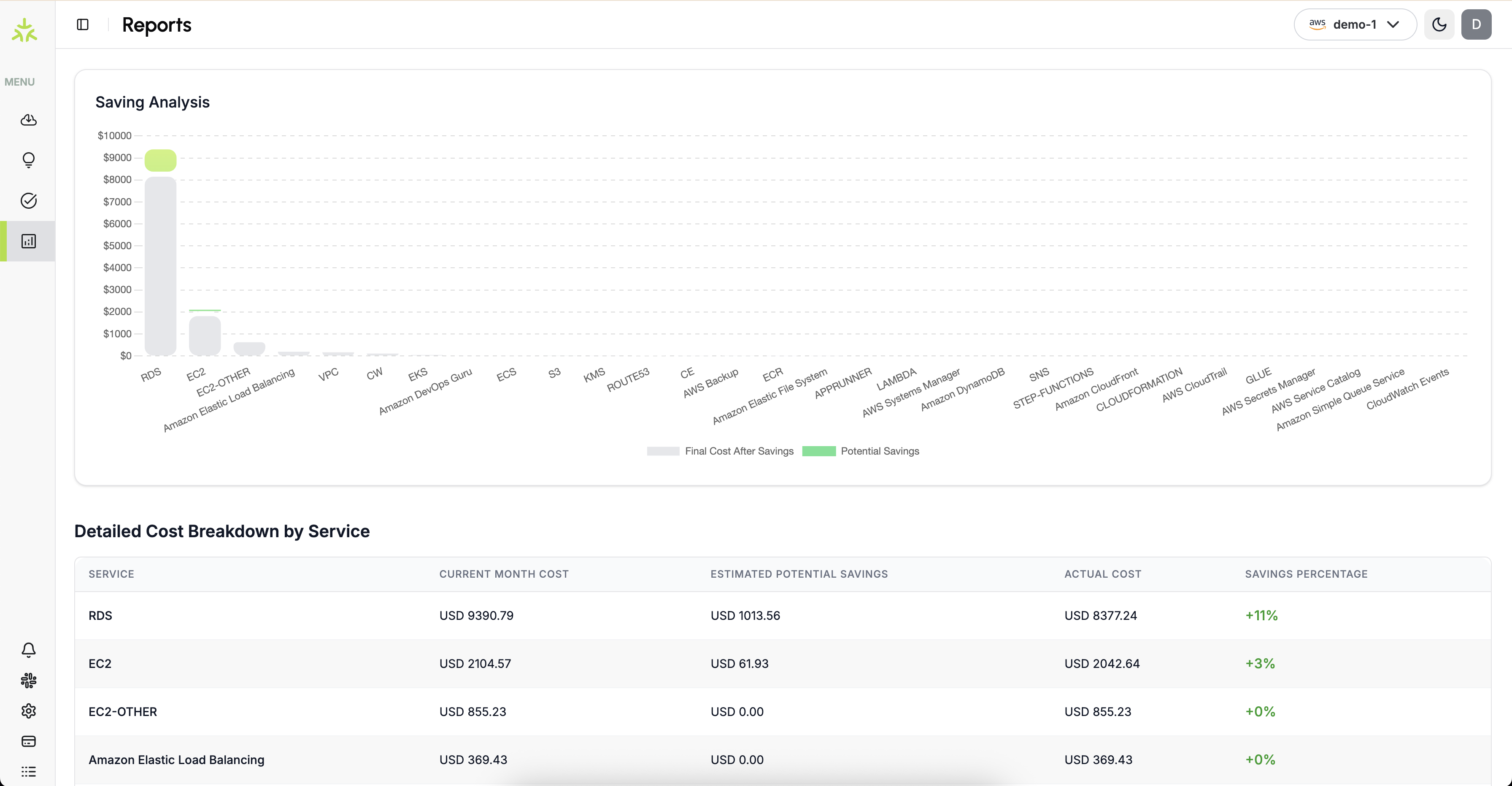1512x786 pixels.
Task: Click the billing credit card icon
Action: click(28, 741)
